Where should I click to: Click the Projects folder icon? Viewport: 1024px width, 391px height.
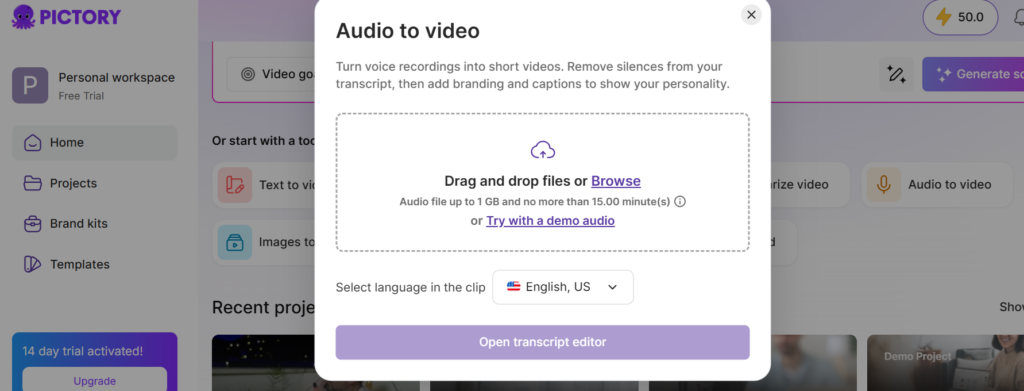coord(33,183)
